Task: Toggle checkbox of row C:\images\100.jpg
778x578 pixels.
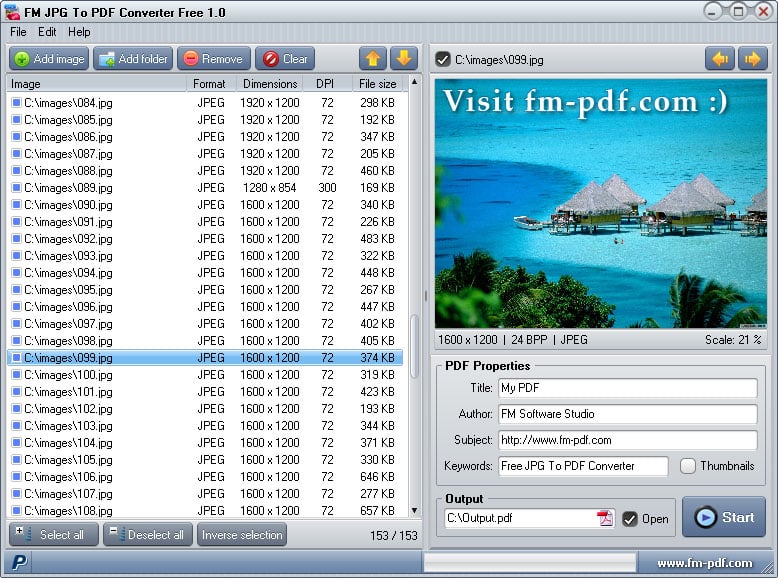Action: (16, 375)
